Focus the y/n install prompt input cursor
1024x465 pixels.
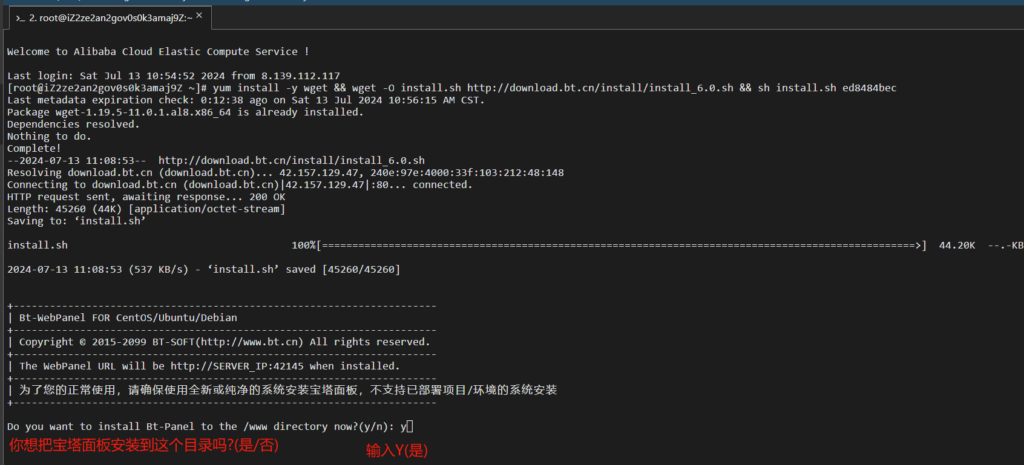[410, 427]
